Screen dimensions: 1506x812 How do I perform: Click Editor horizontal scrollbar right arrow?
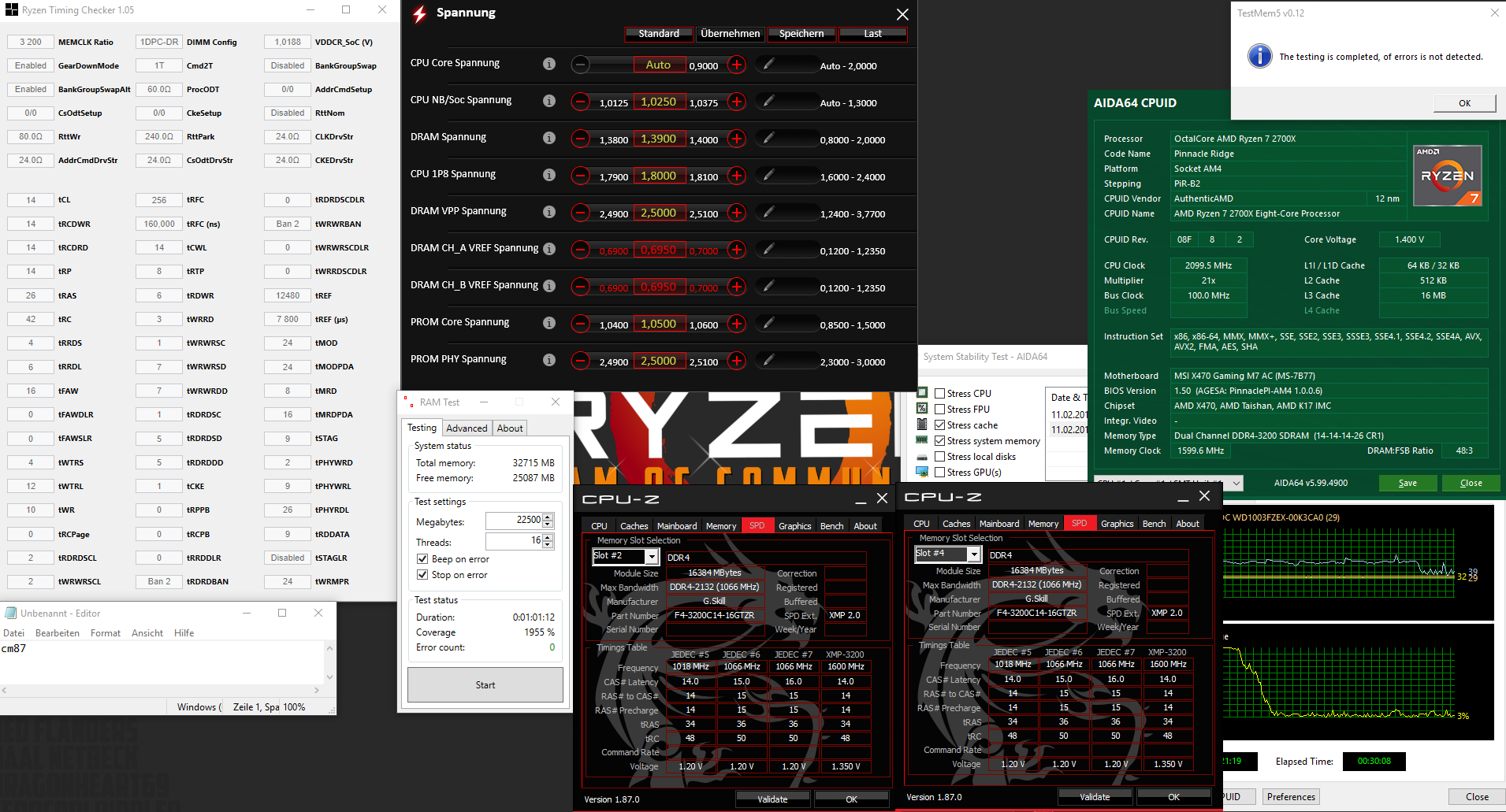[x=317, y=690]
